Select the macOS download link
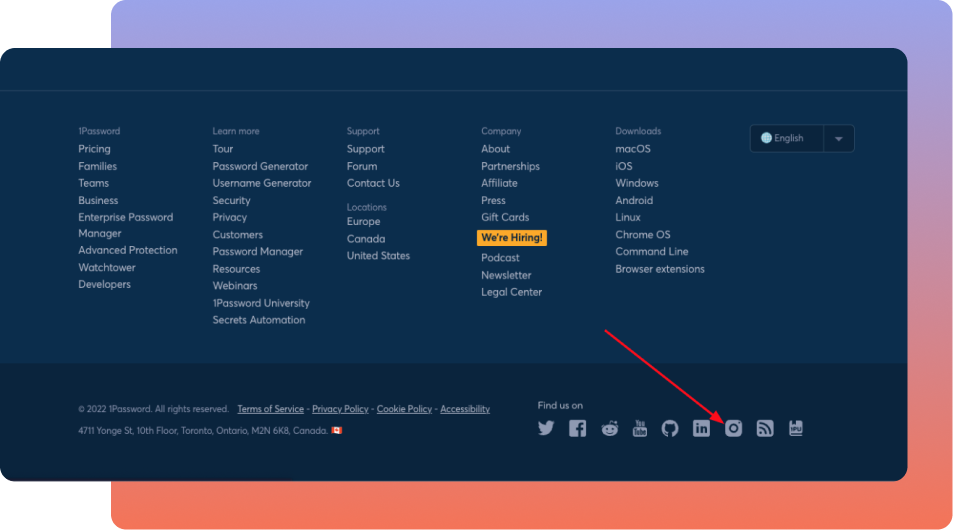The width and height of the screenshot is (953, 530). pos(632,149)
